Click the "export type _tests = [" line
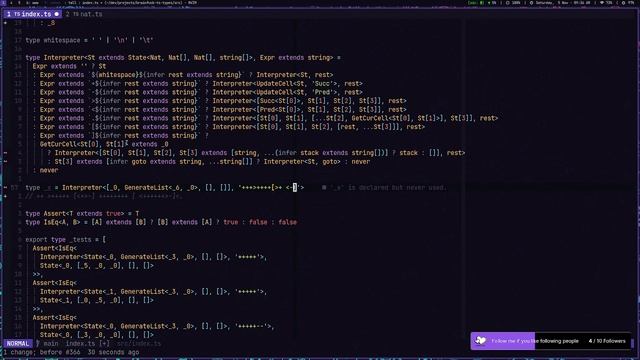This screenshot has height=360, width=640. pyautogui.click(x=65, y=240)
